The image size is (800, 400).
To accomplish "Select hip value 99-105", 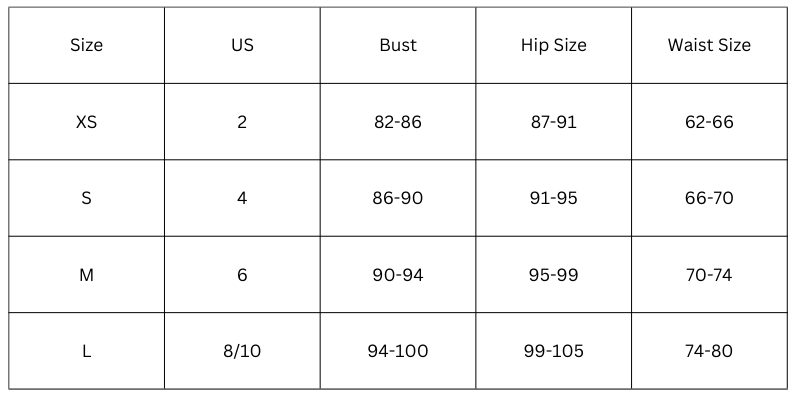I will (554, 351).
